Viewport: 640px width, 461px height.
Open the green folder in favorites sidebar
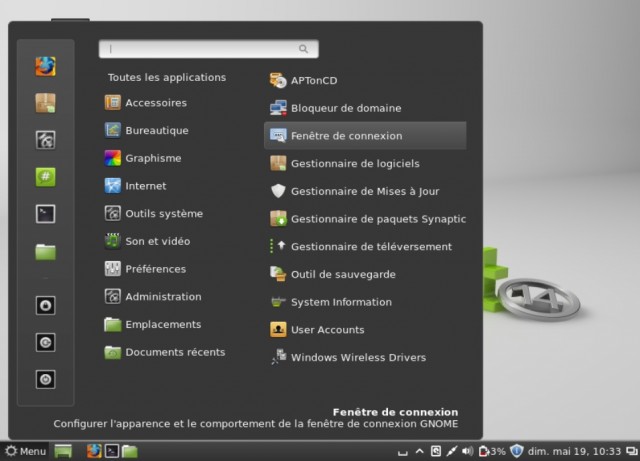click(x=45, y=252)
